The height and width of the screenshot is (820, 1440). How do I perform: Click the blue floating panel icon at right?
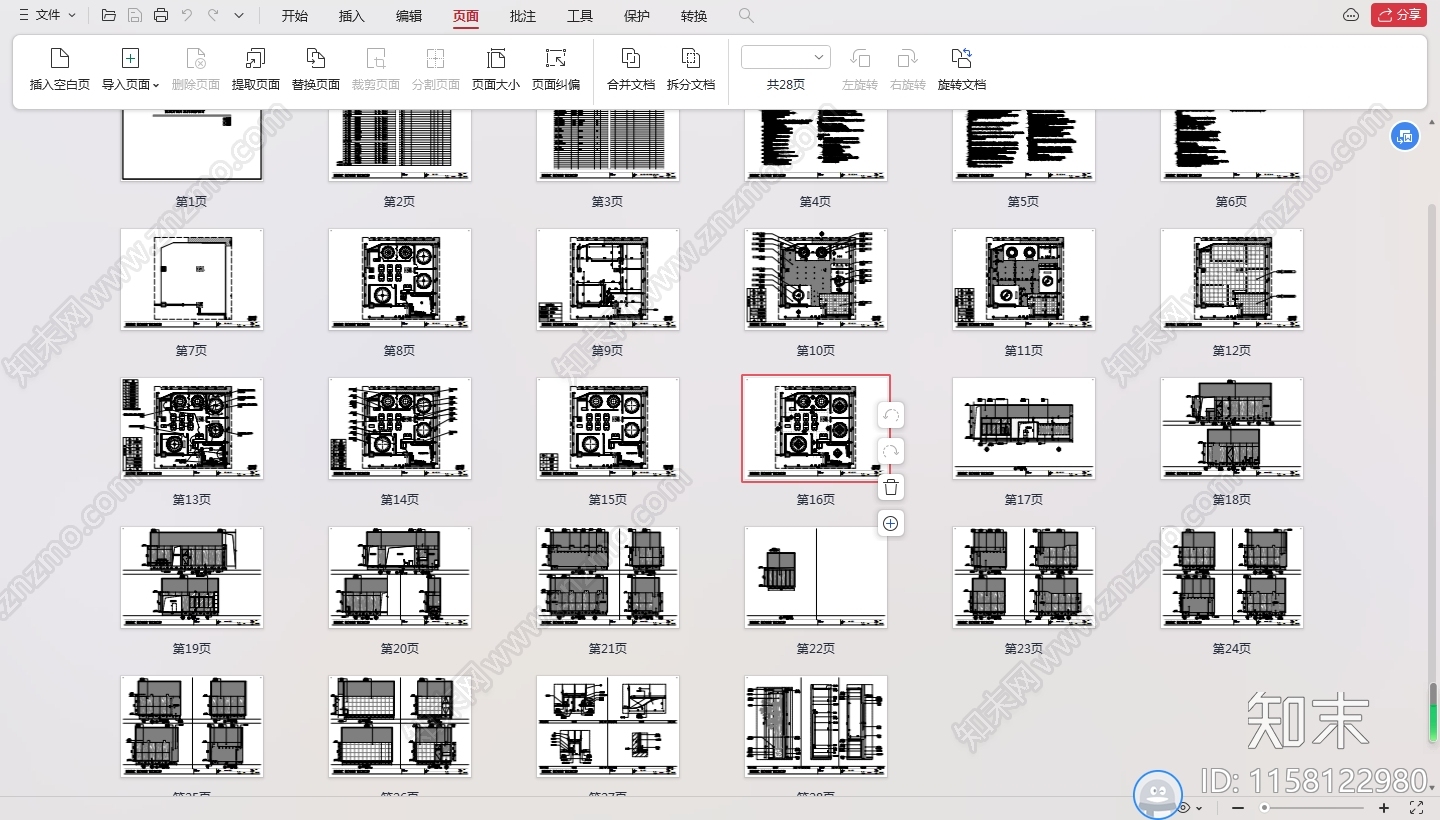[1405, 137]
